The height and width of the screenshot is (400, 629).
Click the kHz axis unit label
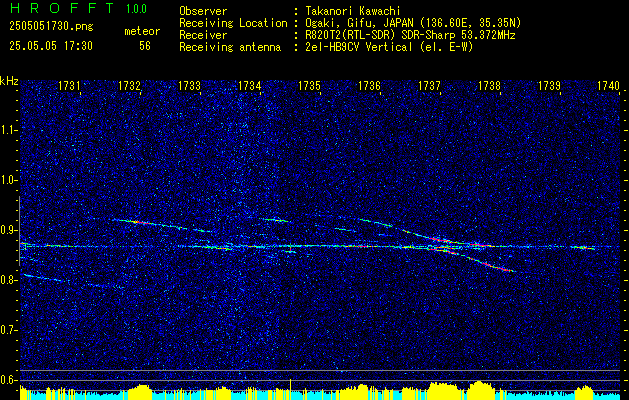point(9,81)
